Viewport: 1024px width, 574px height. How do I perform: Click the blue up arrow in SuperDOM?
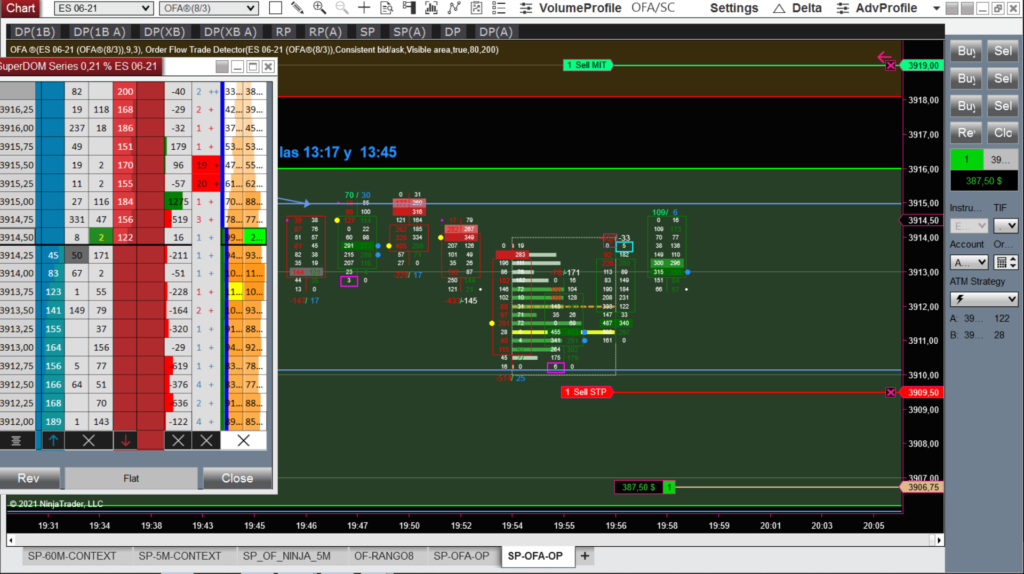(53, 441)
